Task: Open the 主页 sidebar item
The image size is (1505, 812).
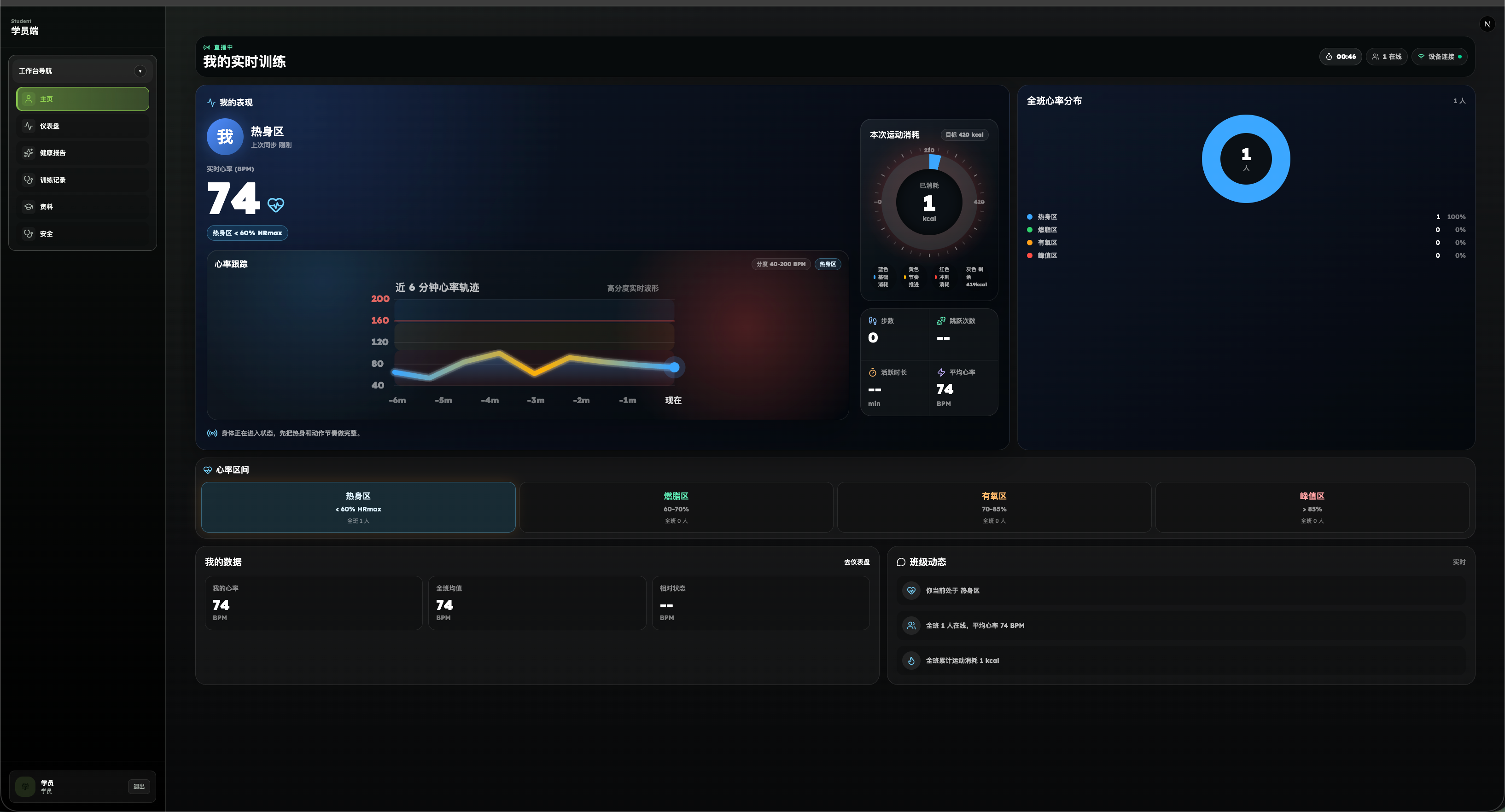Action: [82, 99]
